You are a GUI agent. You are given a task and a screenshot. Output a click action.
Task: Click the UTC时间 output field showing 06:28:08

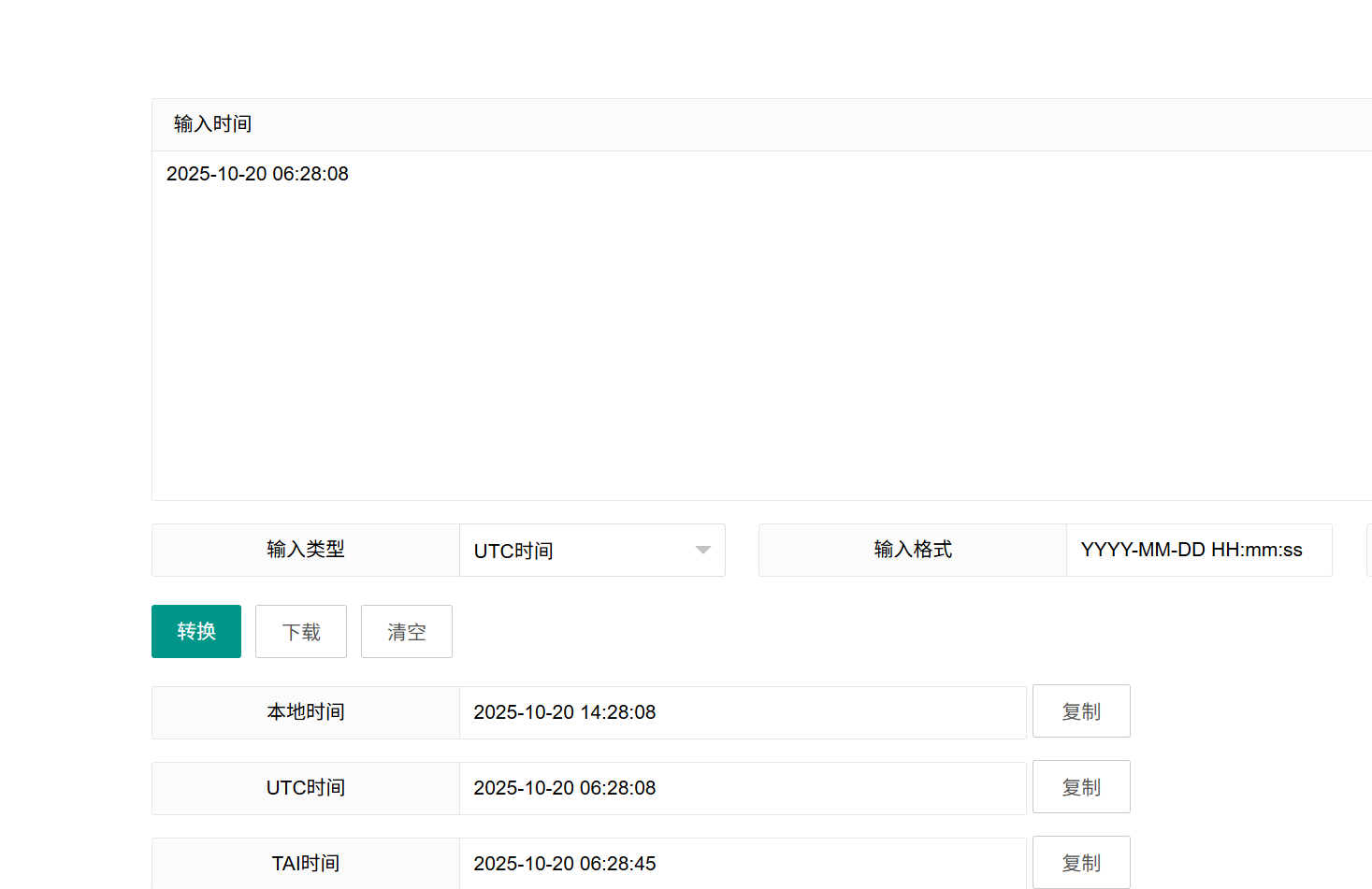click(743, 788)
